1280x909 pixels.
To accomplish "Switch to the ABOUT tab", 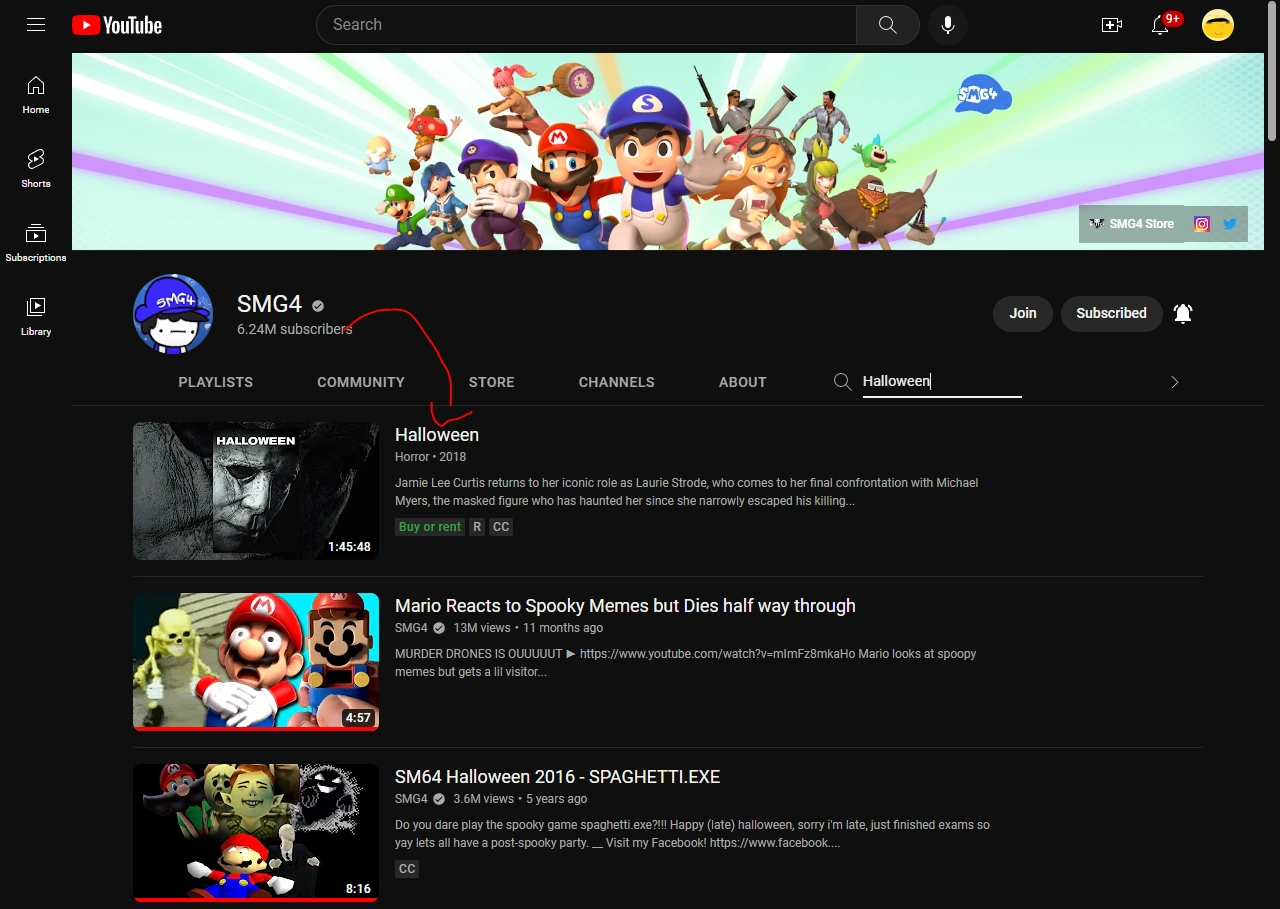I will [742, 382].
